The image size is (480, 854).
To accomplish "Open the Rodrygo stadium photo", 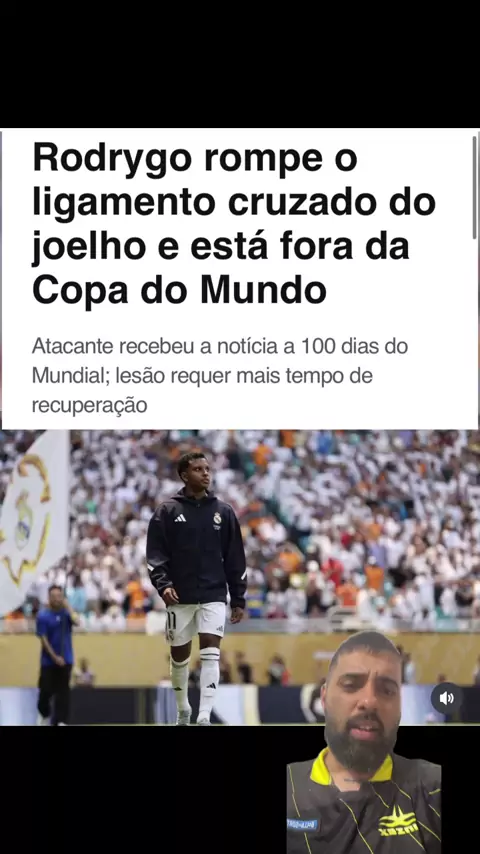I will click(240, 577).
